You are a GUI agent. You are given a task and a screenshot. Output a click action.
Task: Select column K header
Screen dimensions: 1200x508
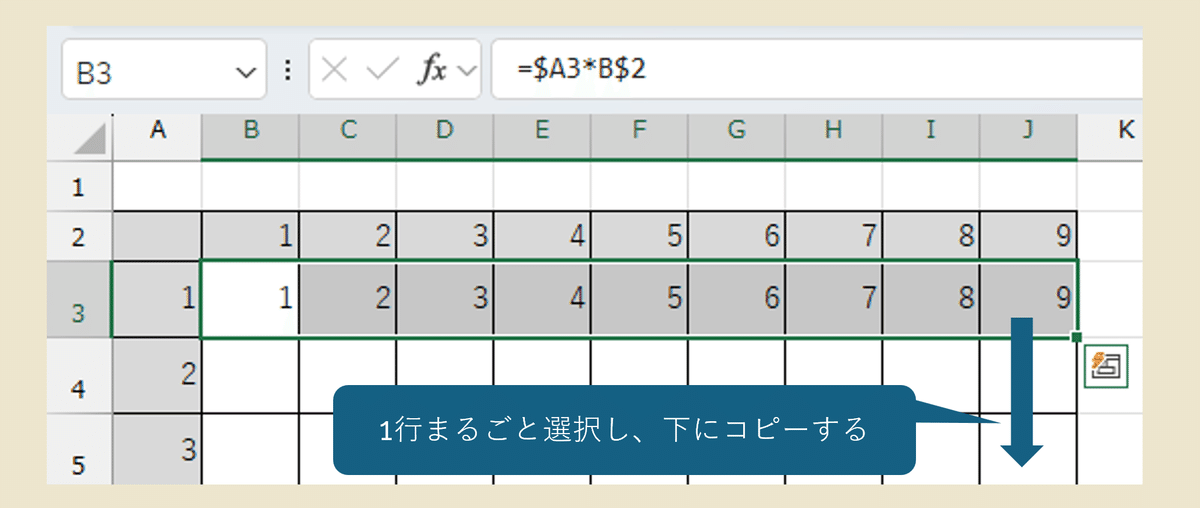click(1110, 136)
